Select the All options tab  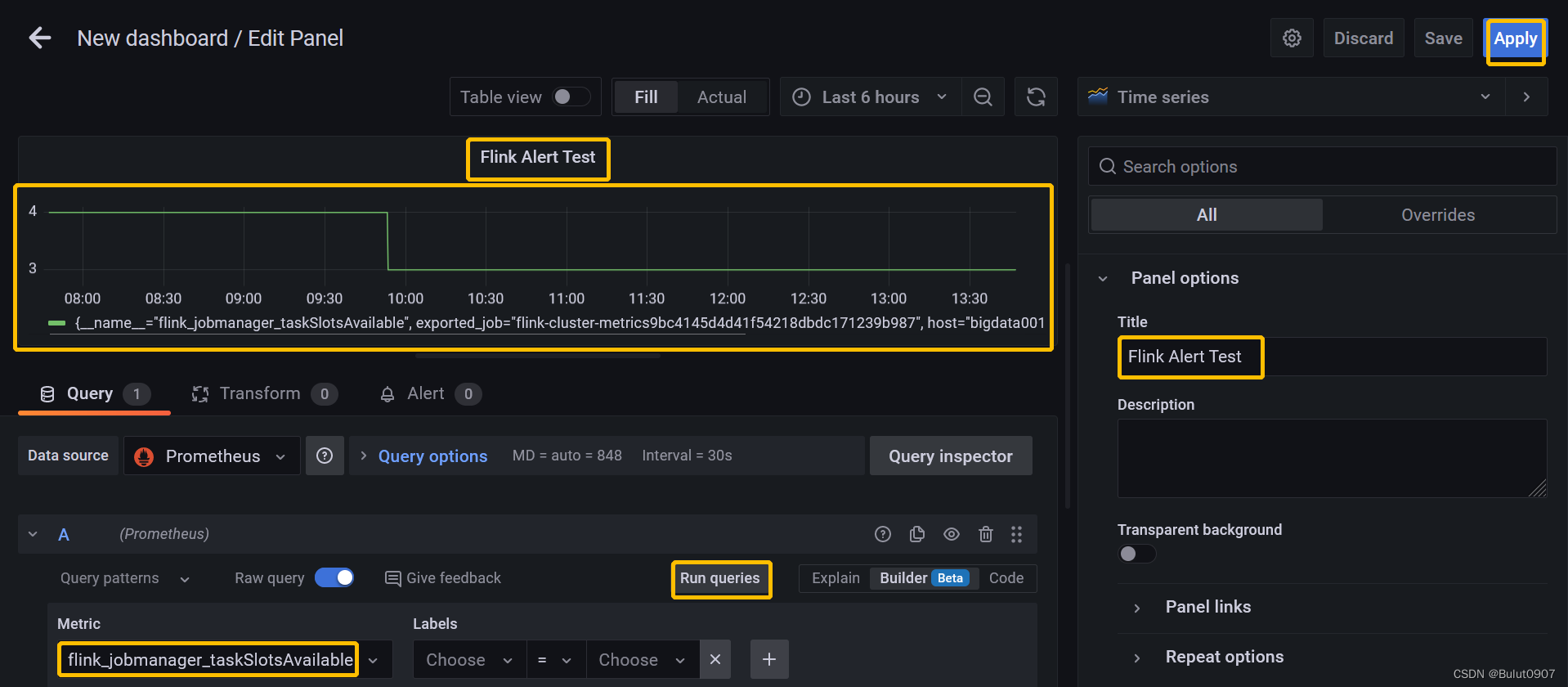[x=1207, y=214]
